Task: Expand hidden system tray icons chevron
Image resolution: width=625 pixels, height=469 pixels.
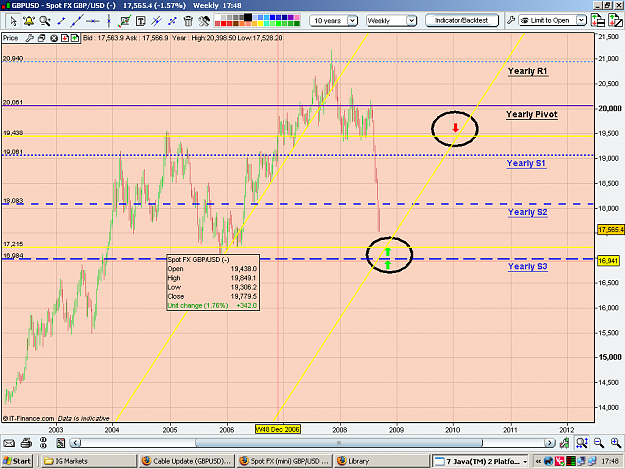Action: 538,461
